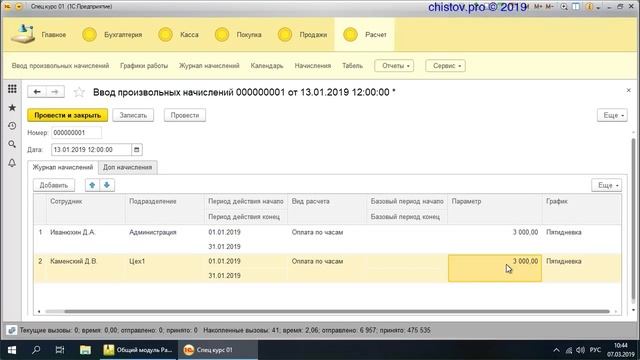Image resolution: width=640 pixels, height=360 pixels.
Task: Open the Продажи section
Action: [x=302, y=35]
